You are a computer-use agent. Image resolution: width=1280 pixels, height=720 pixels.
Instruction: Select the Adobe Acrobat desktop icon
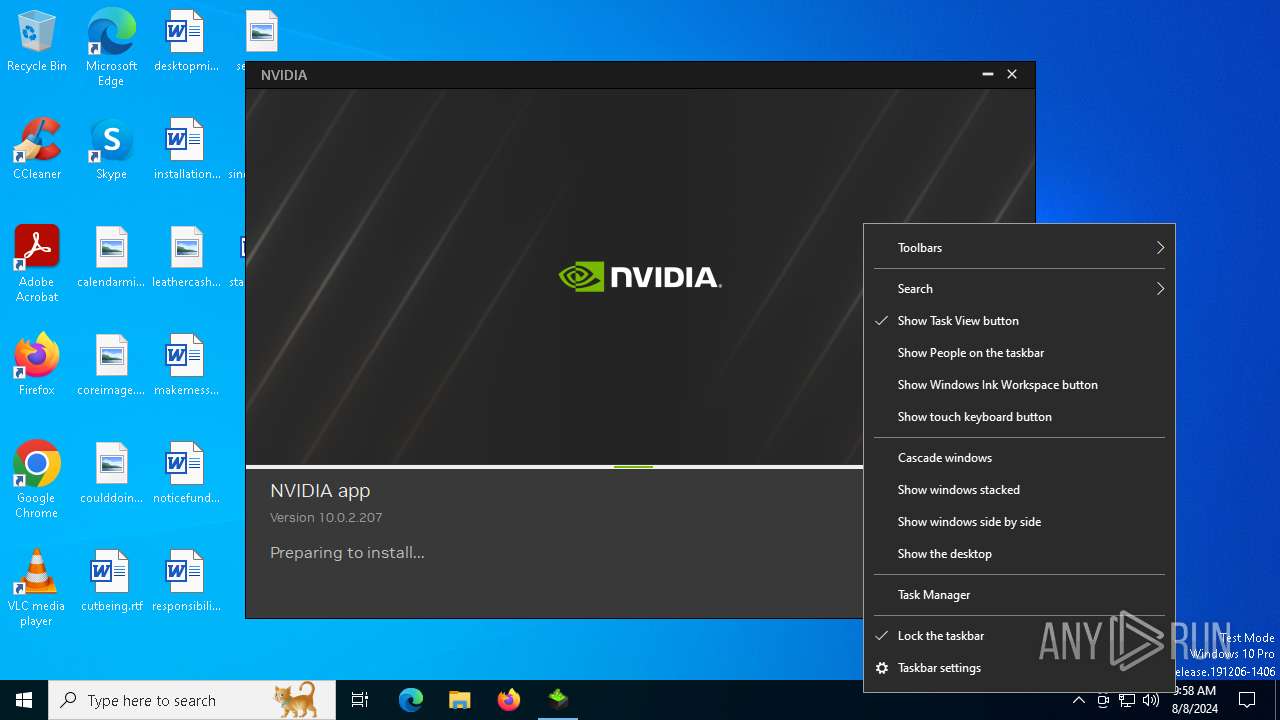(x=37, y=264)
